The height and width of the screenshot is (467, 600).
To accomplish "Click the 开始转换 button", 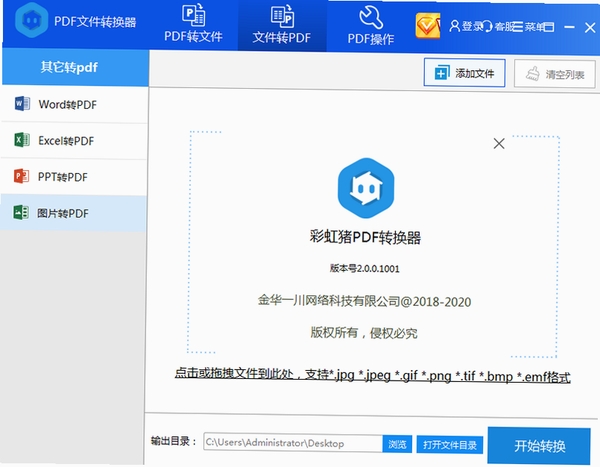I will point(539,446).
